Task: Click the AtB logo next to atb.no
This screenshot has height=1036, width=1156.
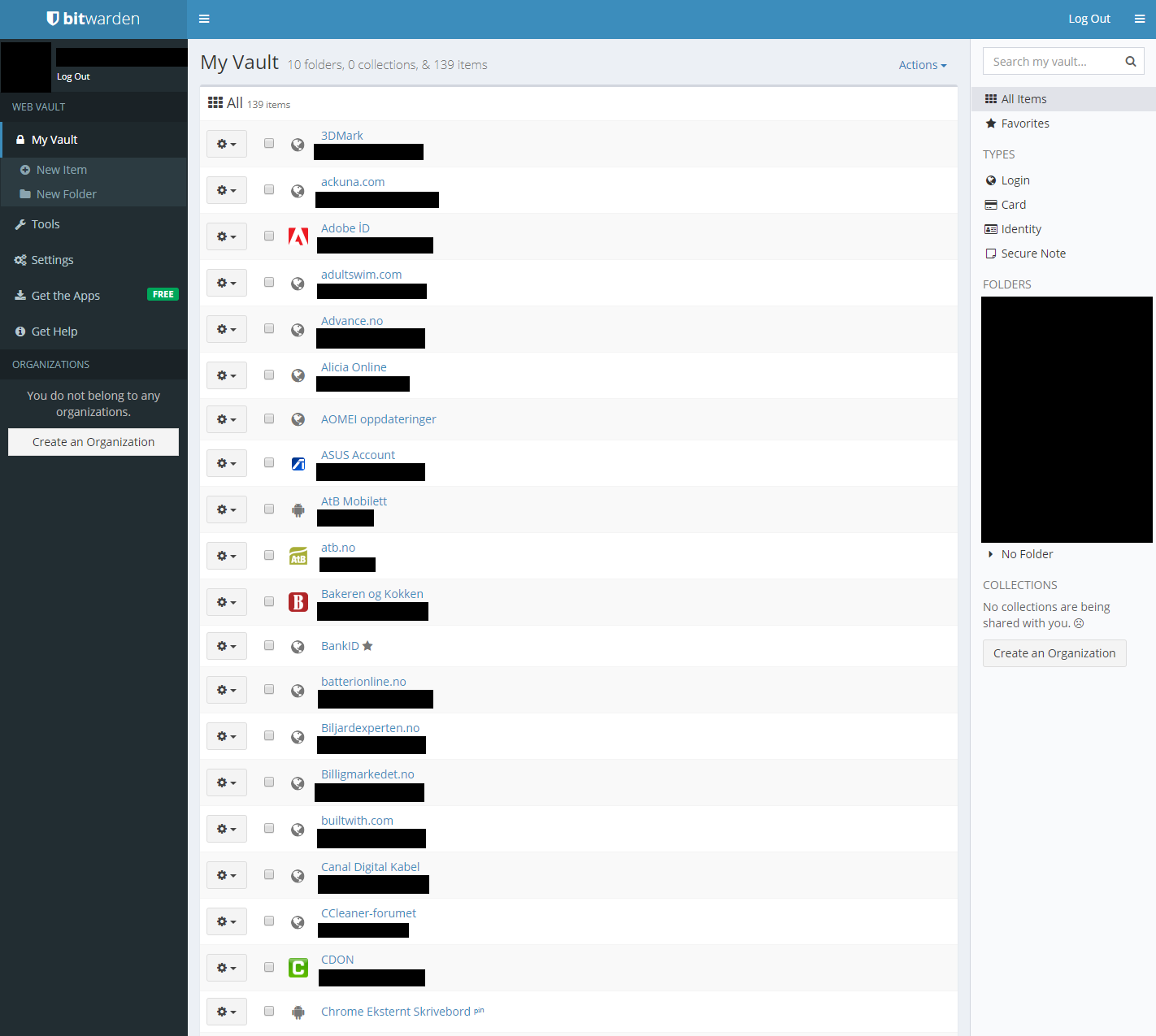Action: (x=298, y=556)
